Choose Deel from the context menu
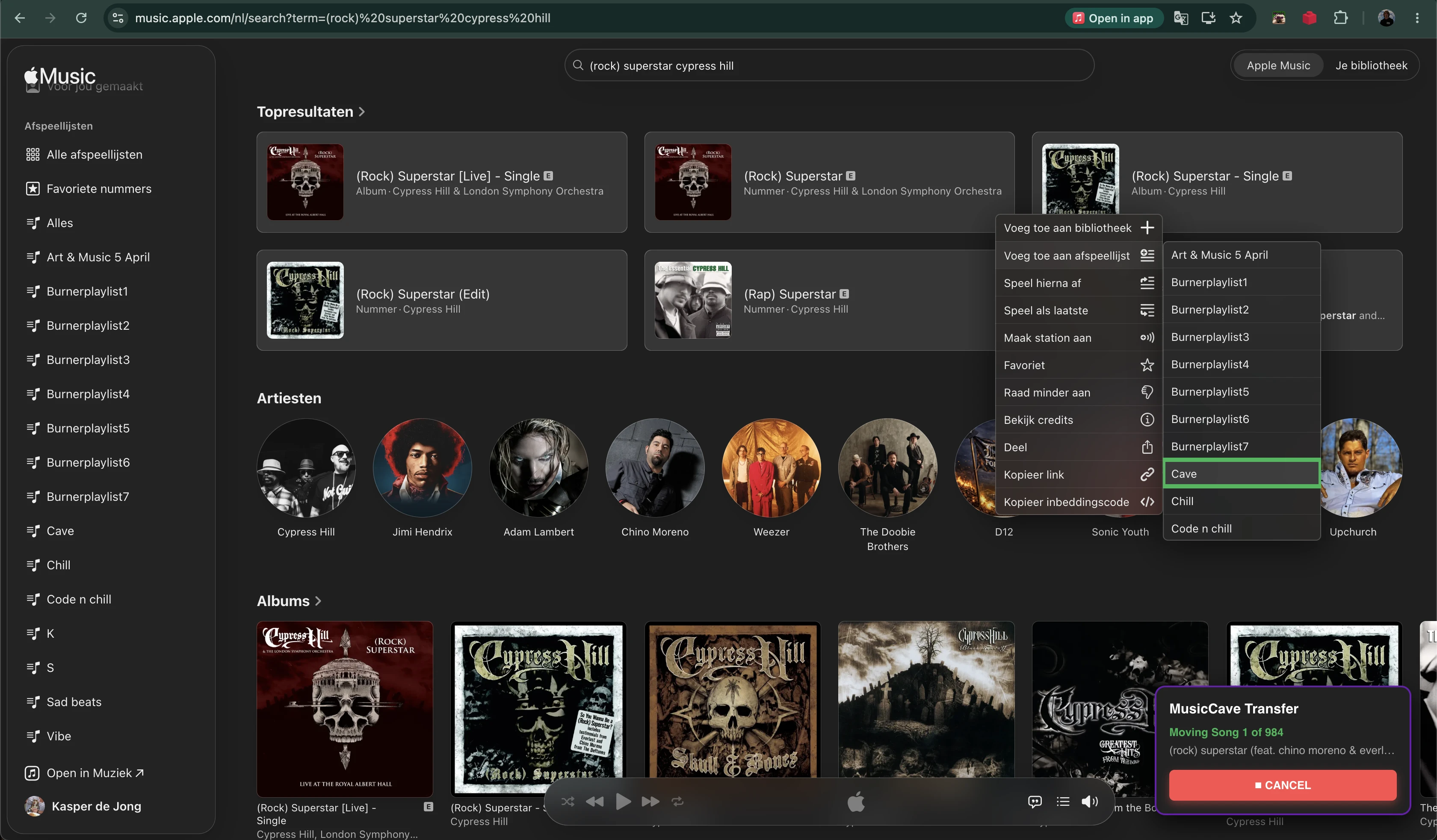The width and height of the screenshot is (1437, 840). point(1078,447)
